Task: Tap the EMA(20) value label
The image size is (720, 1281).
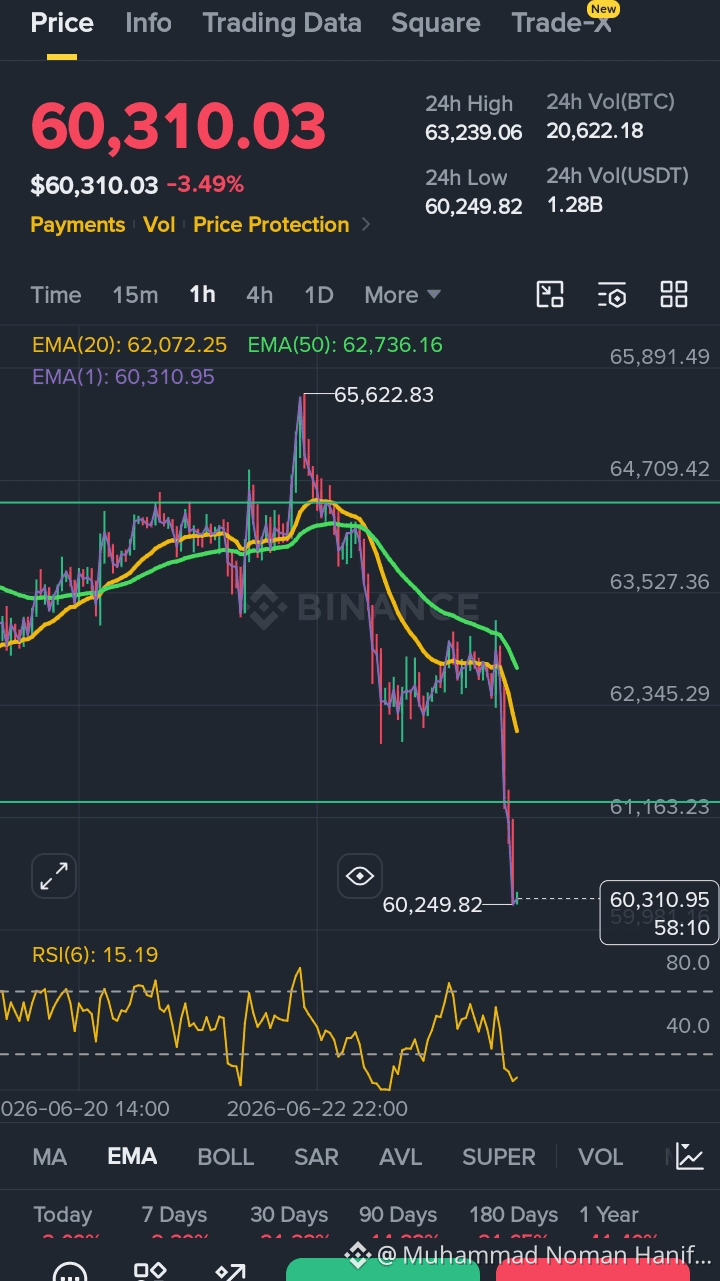Action: click(x=130, y=345)
